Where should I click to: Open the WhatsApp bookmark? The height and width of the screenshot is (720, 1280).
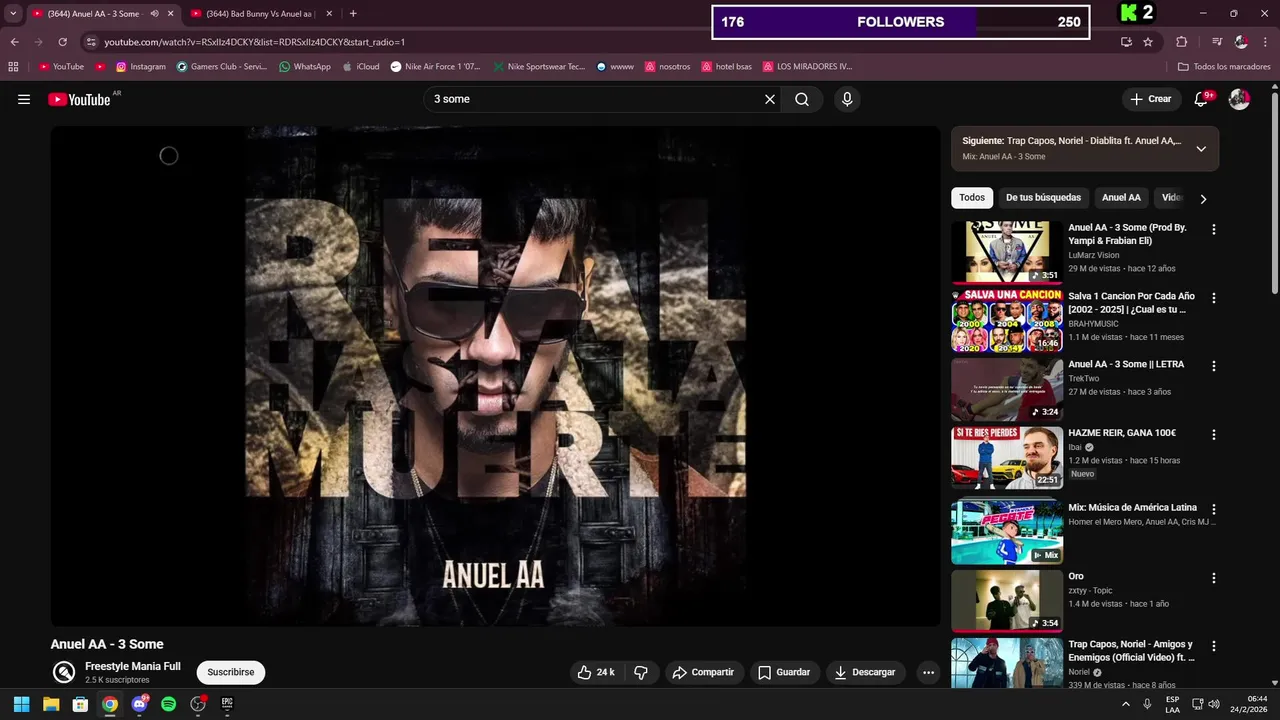(x=305, y=67)
